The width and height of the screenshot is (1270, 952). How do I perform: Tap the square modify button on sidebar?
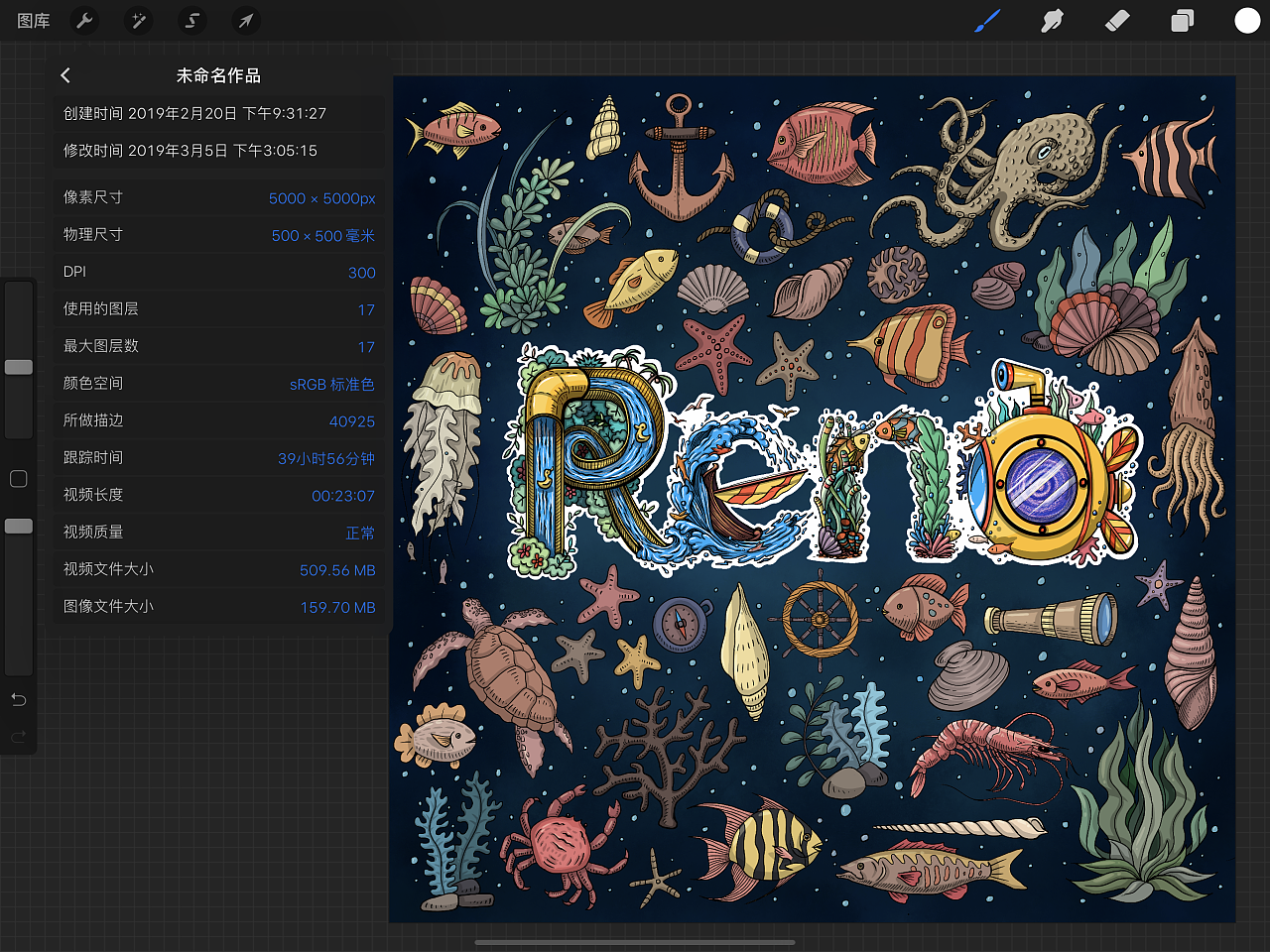[x=18, y=479]
